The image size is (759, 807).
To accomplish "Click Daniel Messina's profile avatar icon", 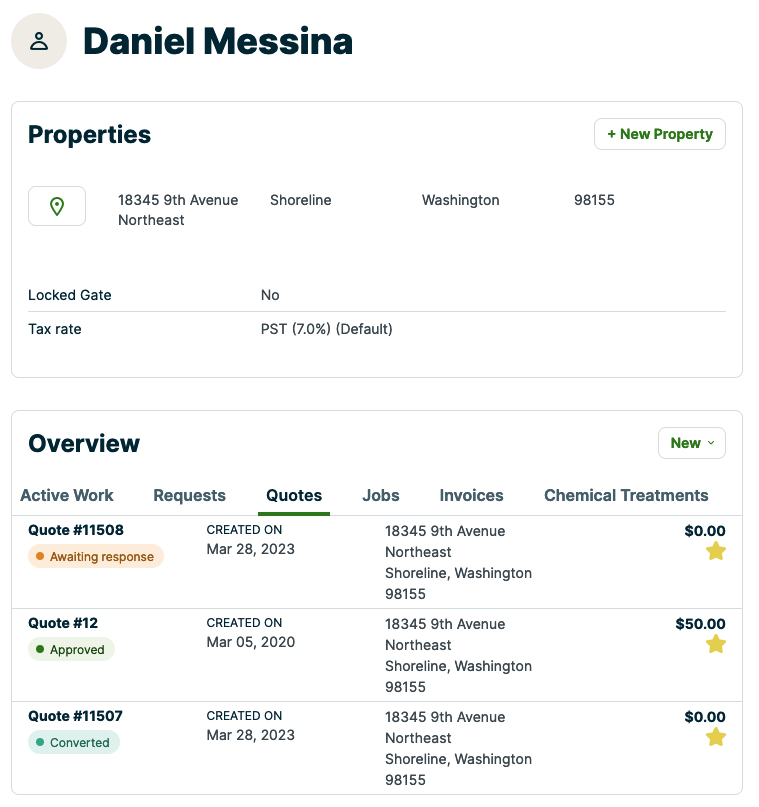I will click(x=38, y=41).
